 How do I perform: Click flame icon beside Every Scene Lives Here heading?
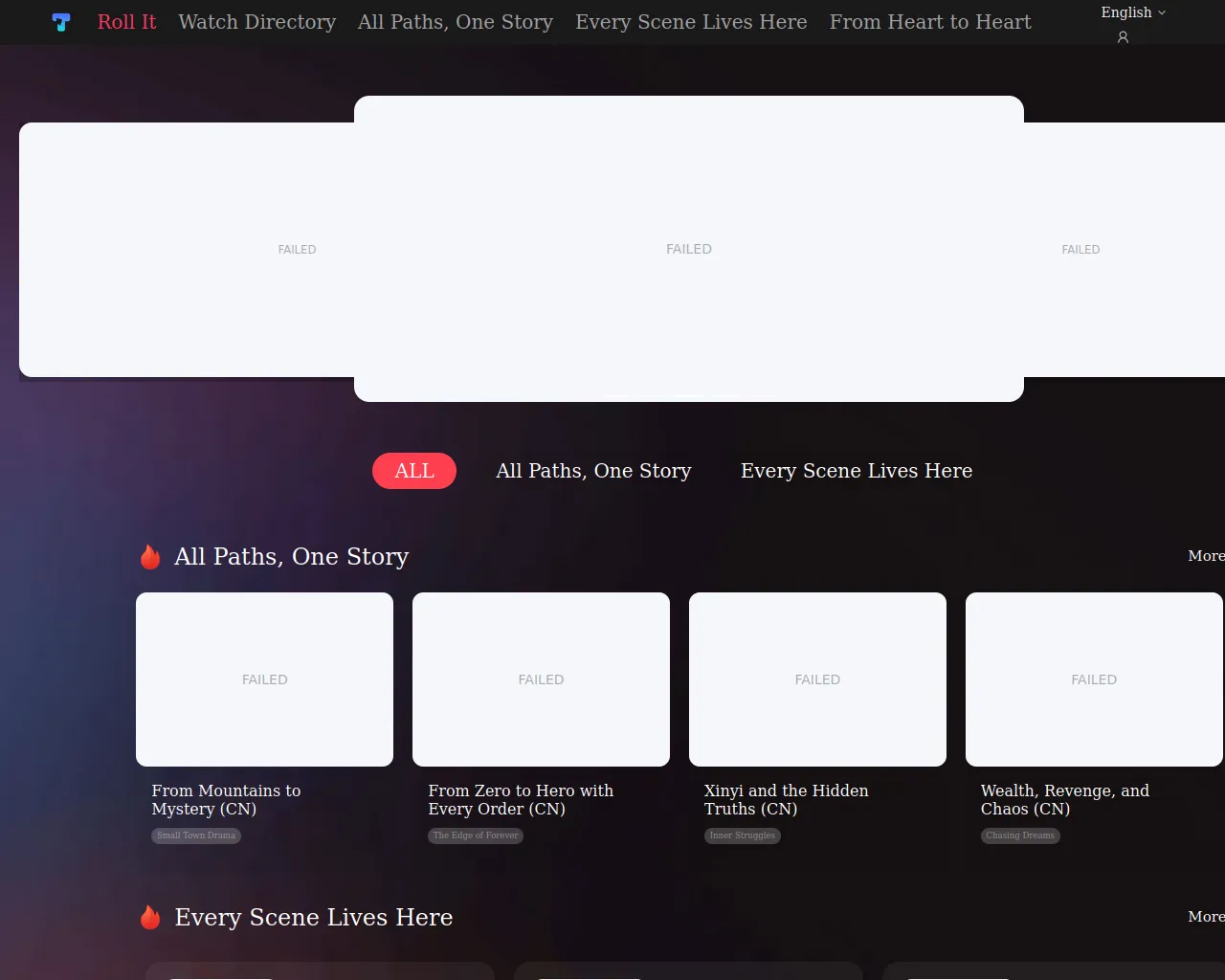tap(150, 918)
